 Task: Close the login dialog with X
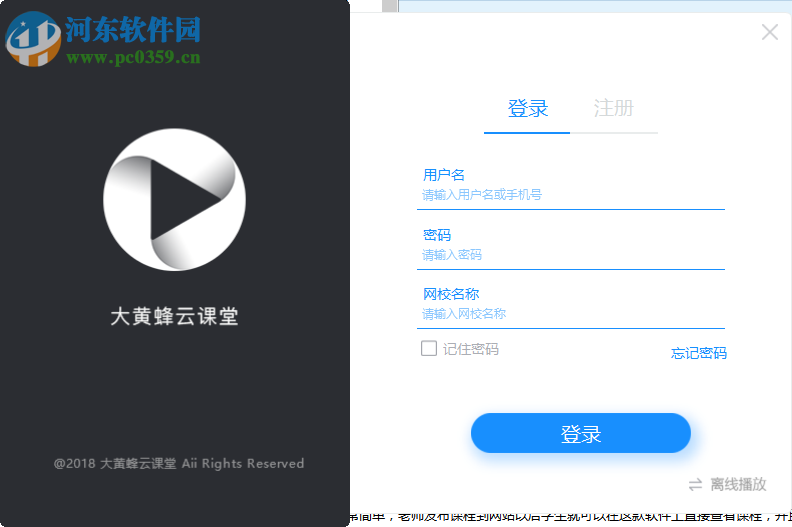coord(770,32)
